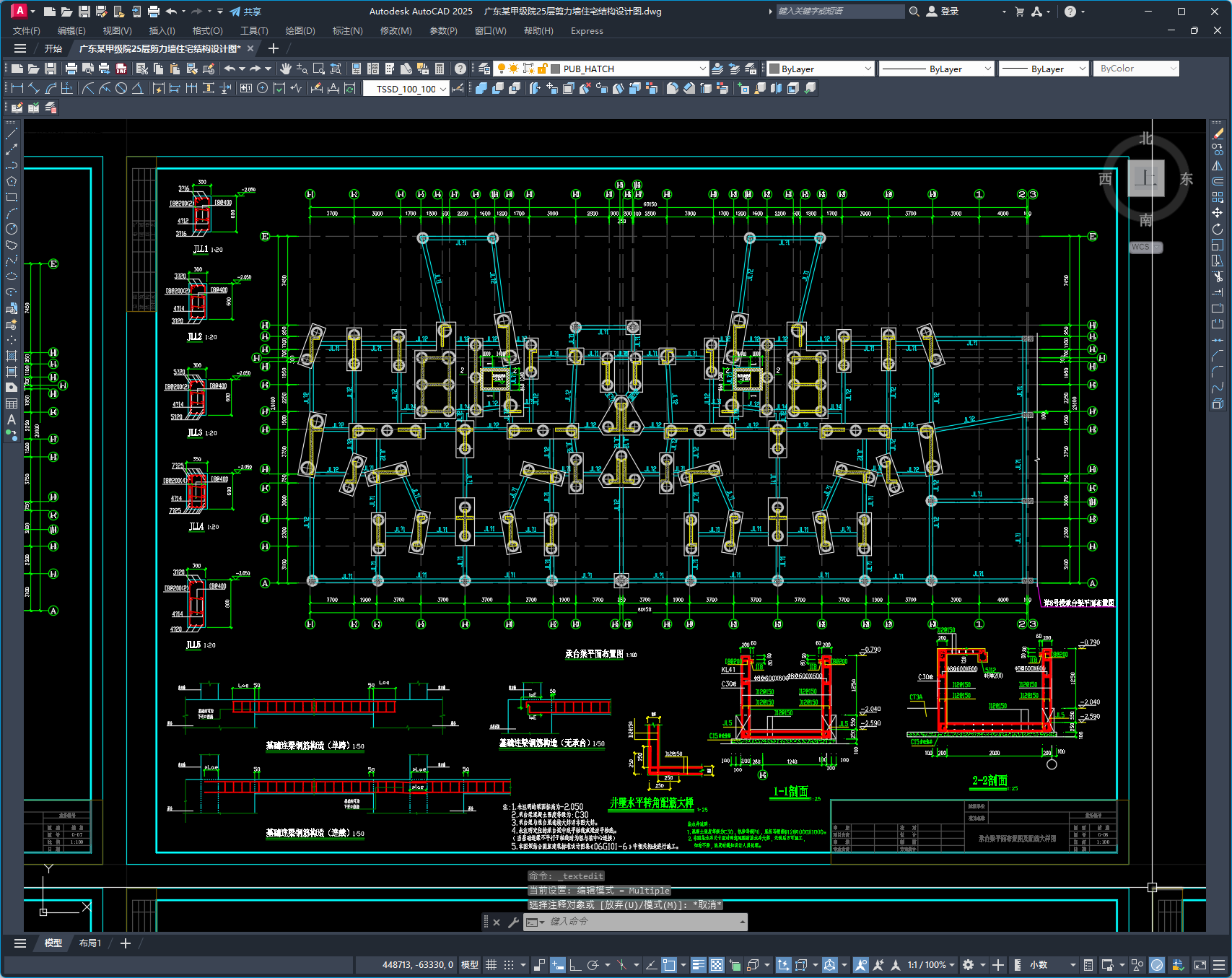Open the 1:1 / 100% annotation scale dropdown
Screen dimensions: 1232x978
click(x=931, y=965)
